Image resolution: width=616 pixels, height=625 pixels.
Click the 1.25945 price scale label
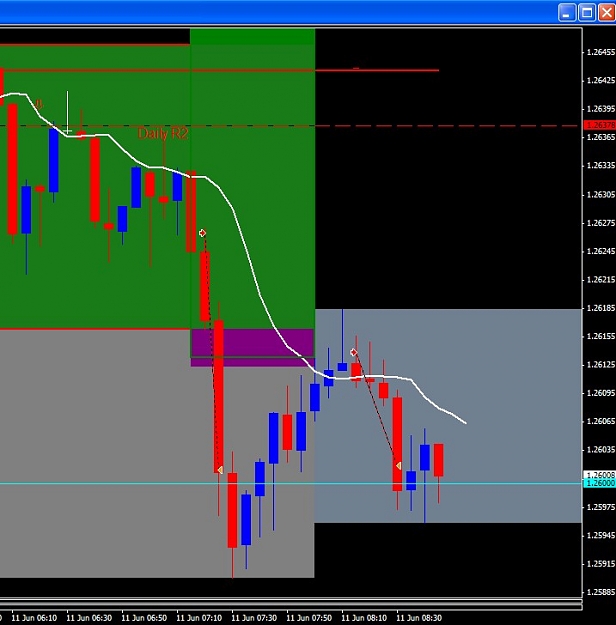pyautogui.click(x=601, y=535)
